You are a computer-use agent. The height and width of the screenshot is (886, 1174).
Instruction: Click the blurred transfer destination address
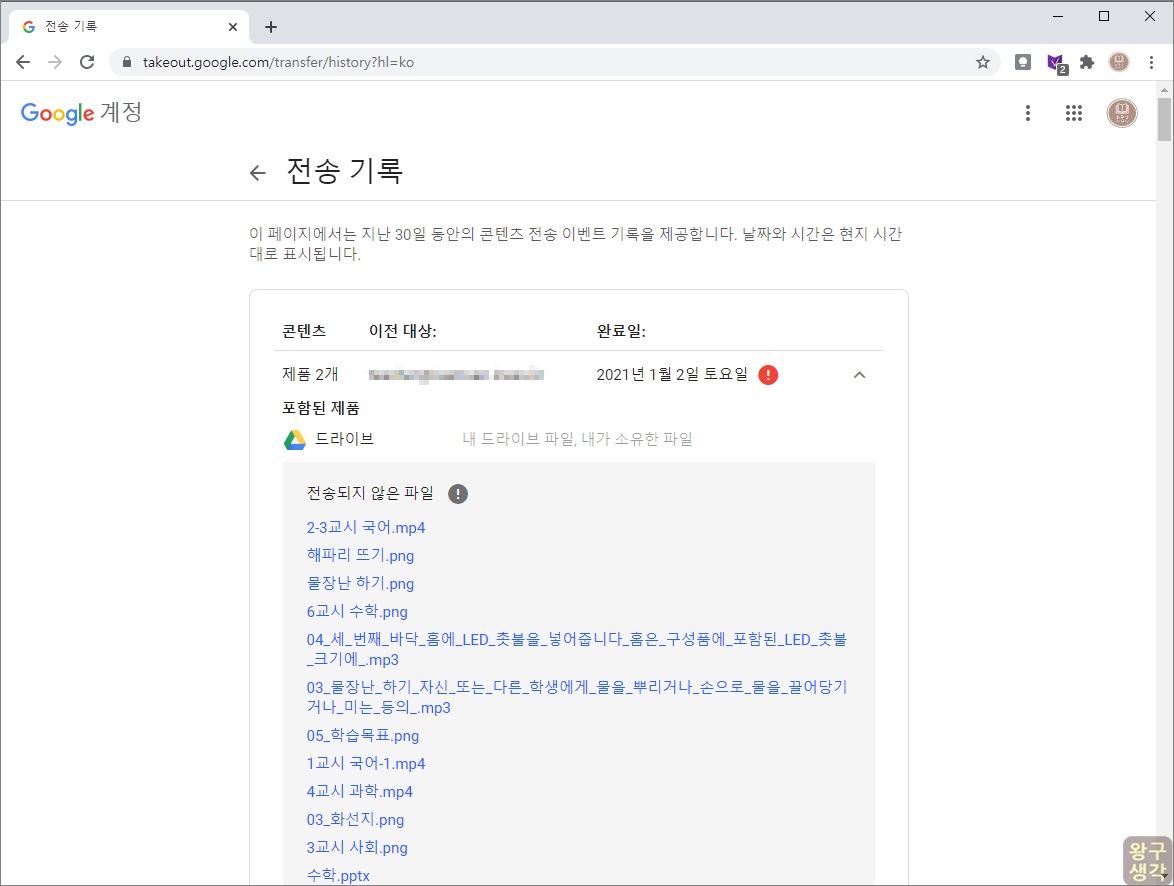(456, 374)
